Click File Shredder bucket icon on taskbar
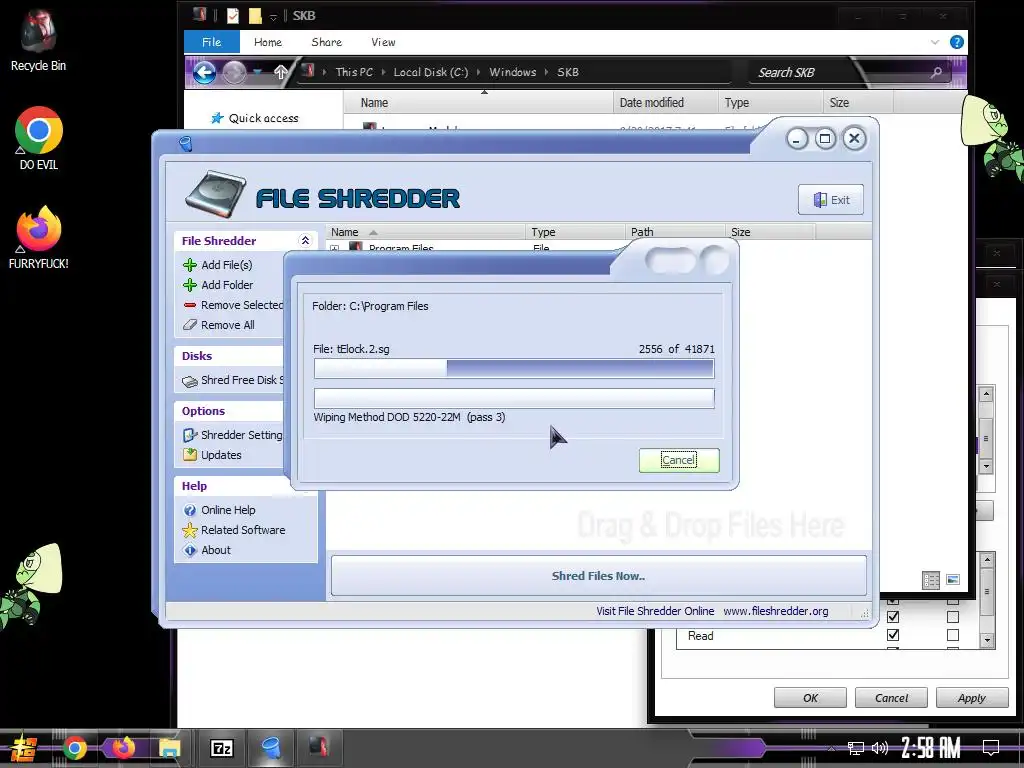 tap(270, 748)
